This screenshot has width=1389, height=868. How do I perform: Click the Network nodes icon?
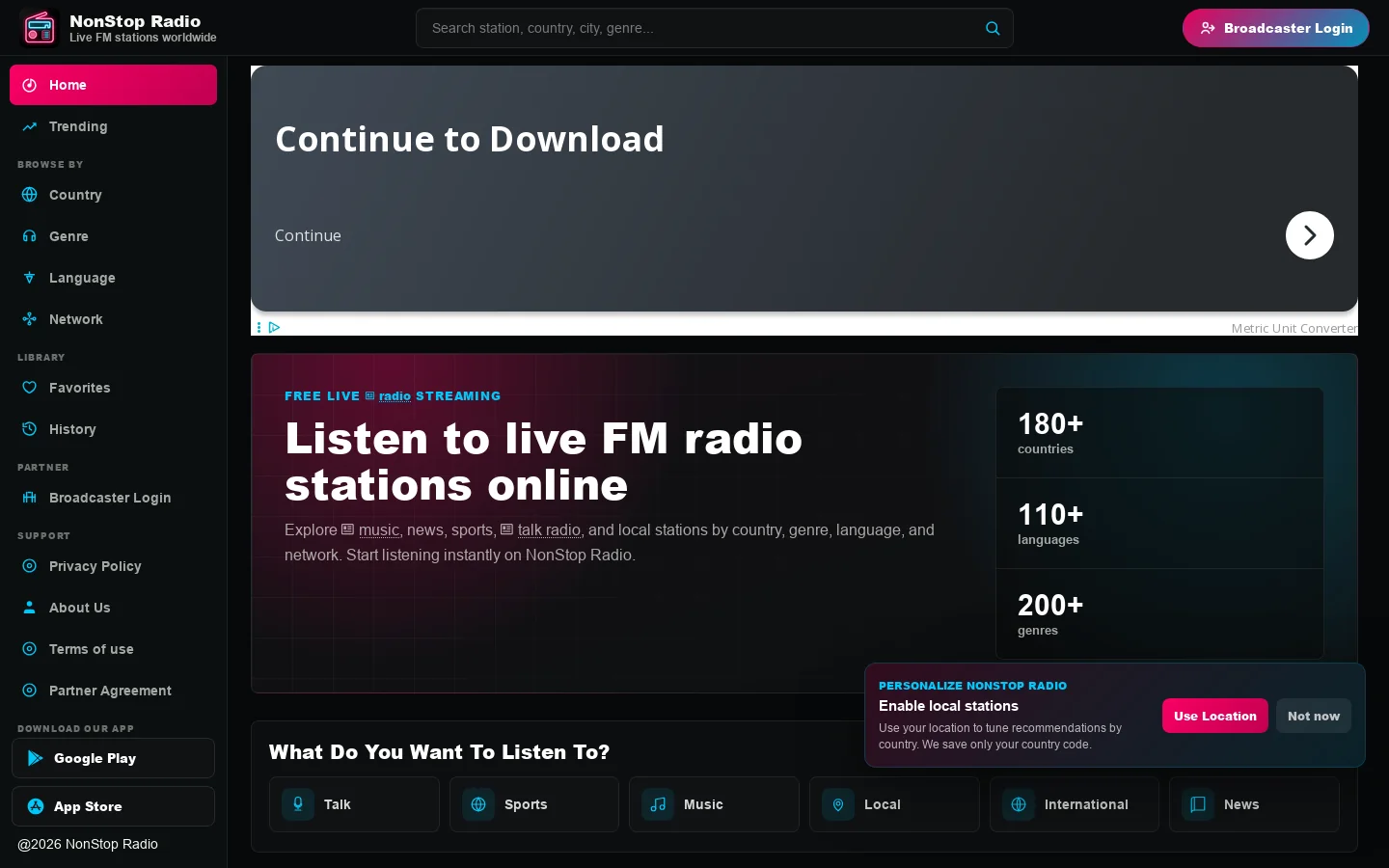point(30,319)
